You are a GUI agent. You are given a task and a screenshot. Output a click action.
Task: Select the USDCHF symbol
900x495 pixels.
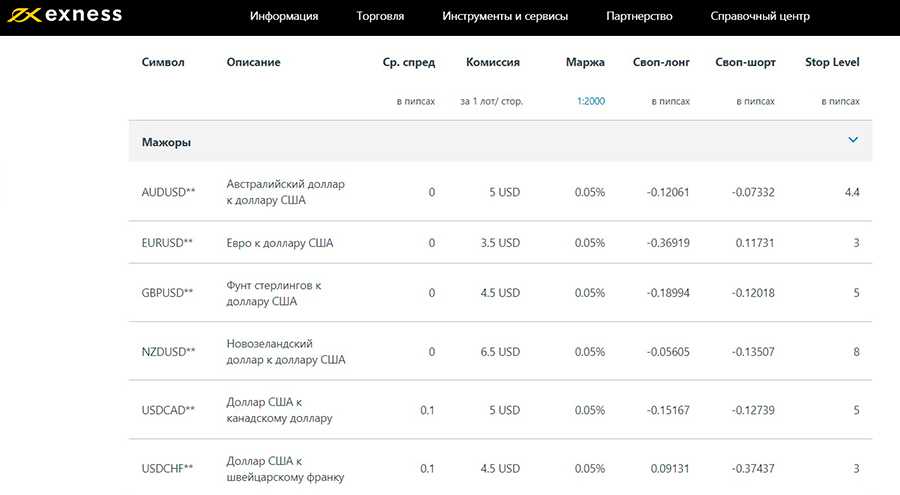pyautogui.click(x=168, y=468)
